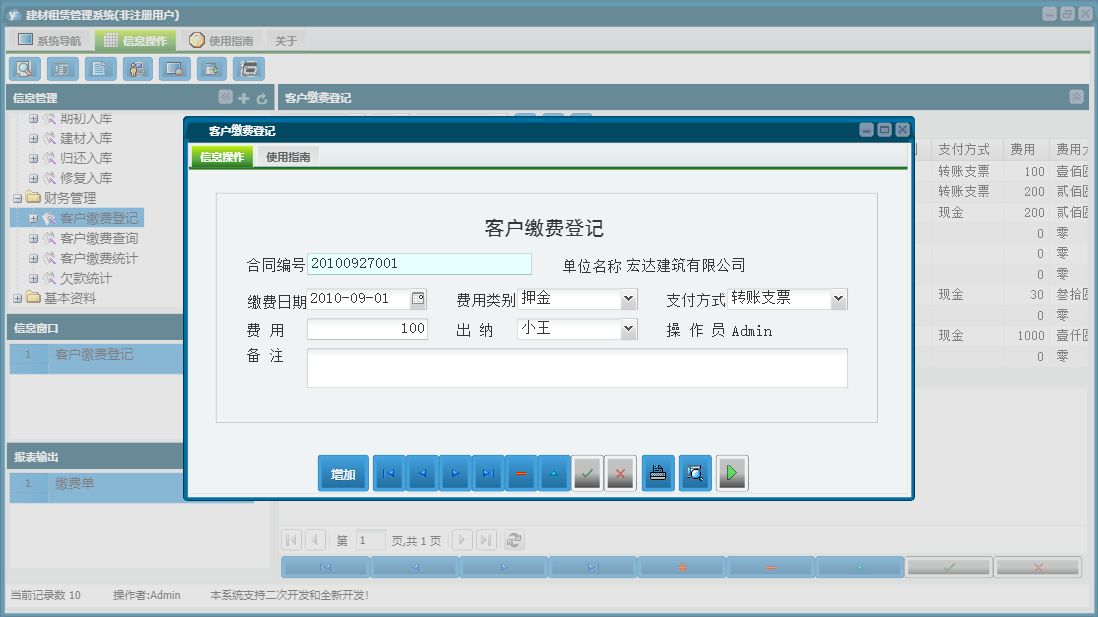Click the green play arrow button in dialog
1098x617 pixels.
tap(732, 473)
